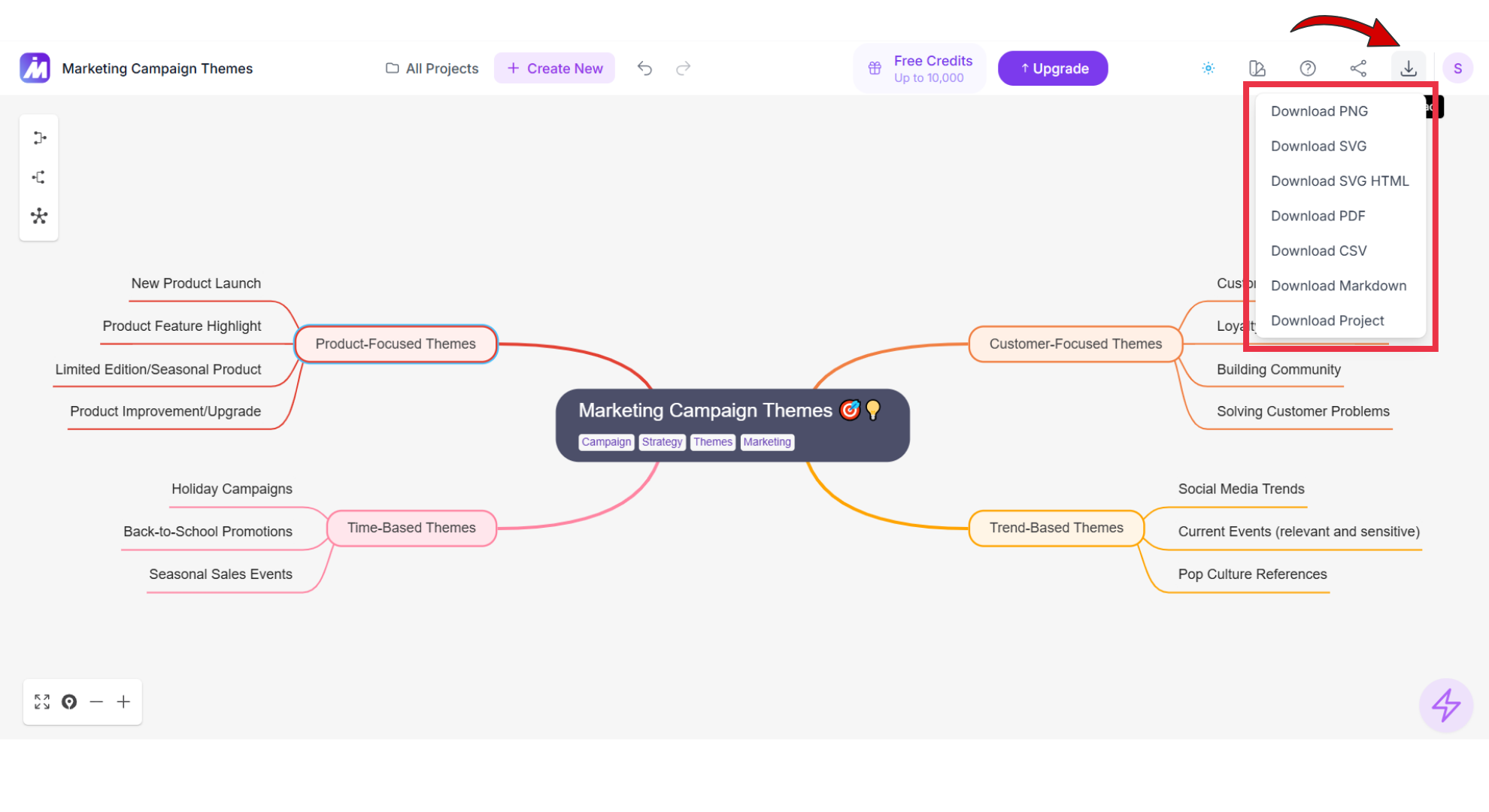The height and width of the screenshot is (812, 1489).
Task: Select the New Product Launch node
Action: (x=196, y=283)
